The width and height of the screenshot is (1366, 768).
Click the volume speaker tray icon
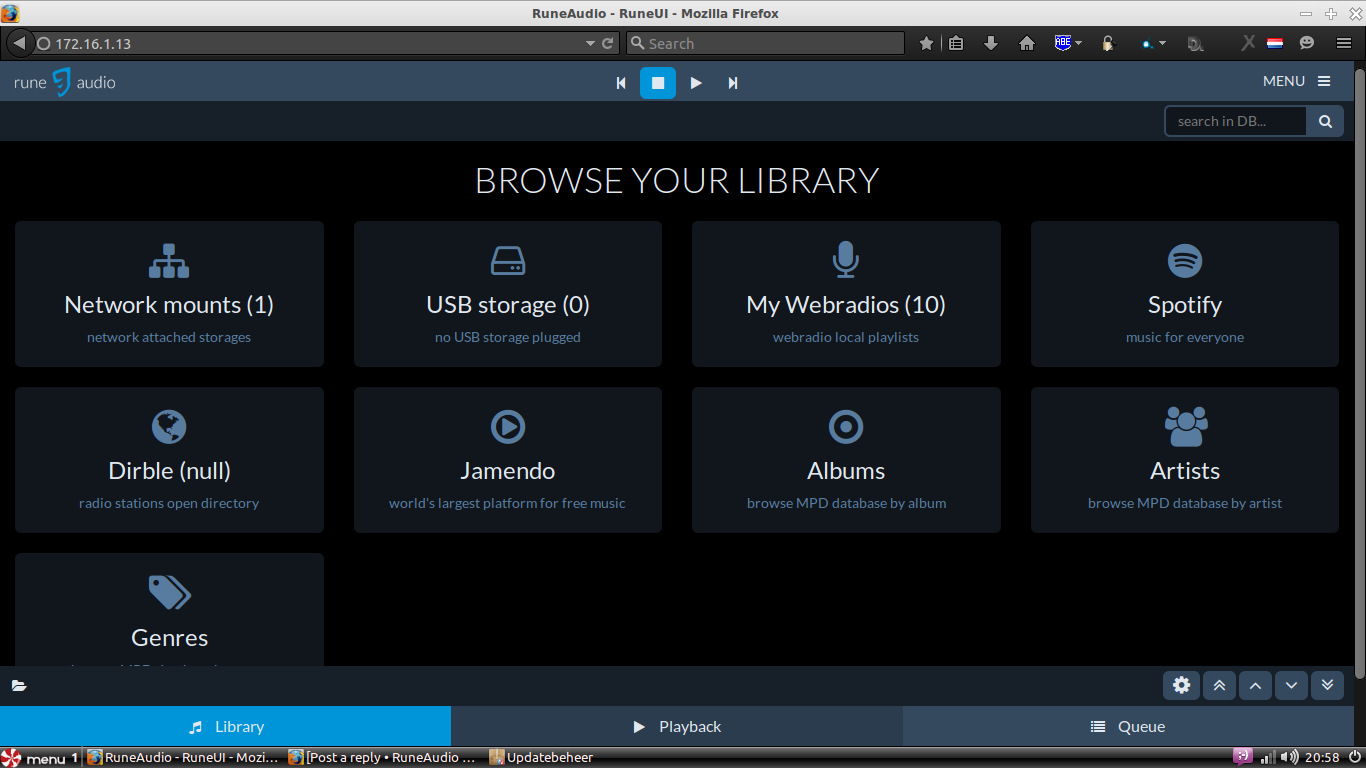(x=1289, y=758)
